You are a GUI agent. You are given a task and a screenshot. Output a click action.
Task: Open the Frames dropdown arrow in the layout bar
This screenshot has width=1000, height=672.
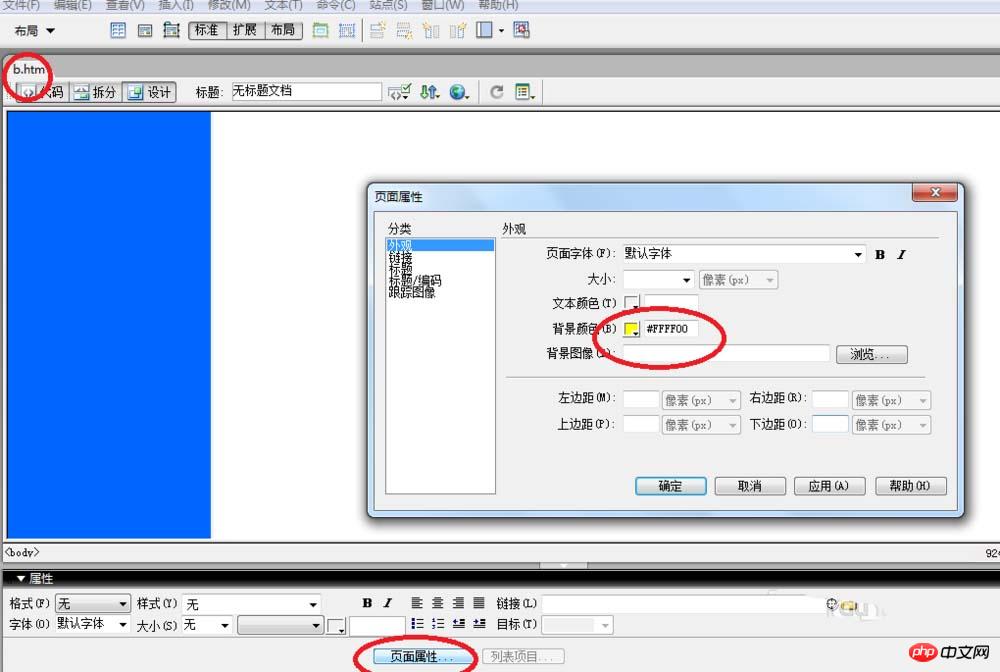click(x=501, y=31)
